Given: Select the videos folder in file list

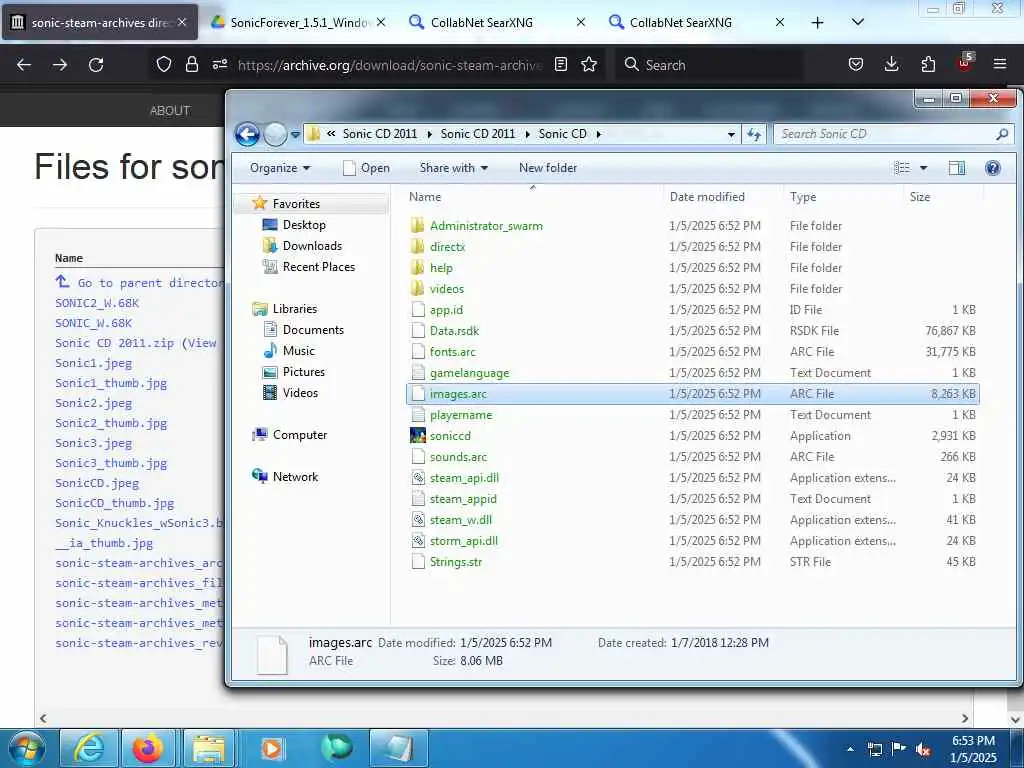Looking at the screenshot, I should click(447, 289).
